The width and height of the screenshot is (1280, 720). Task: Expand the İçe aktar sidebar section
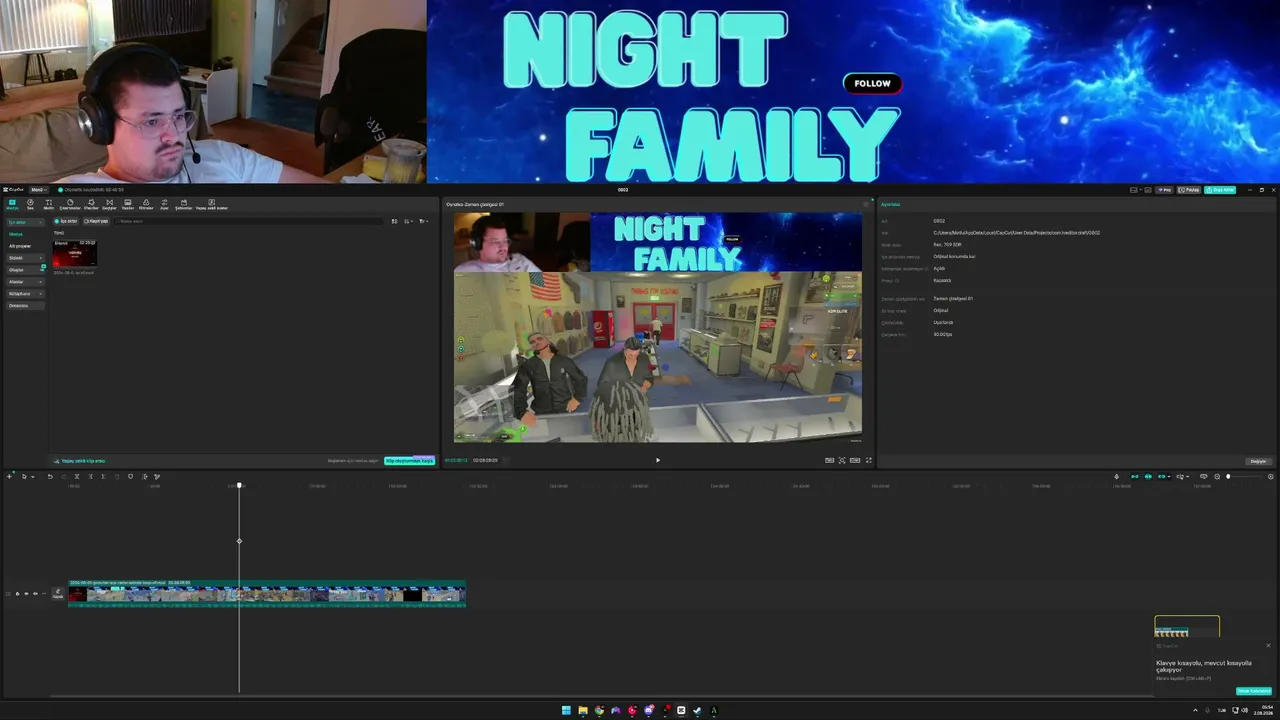pos(26,222)
